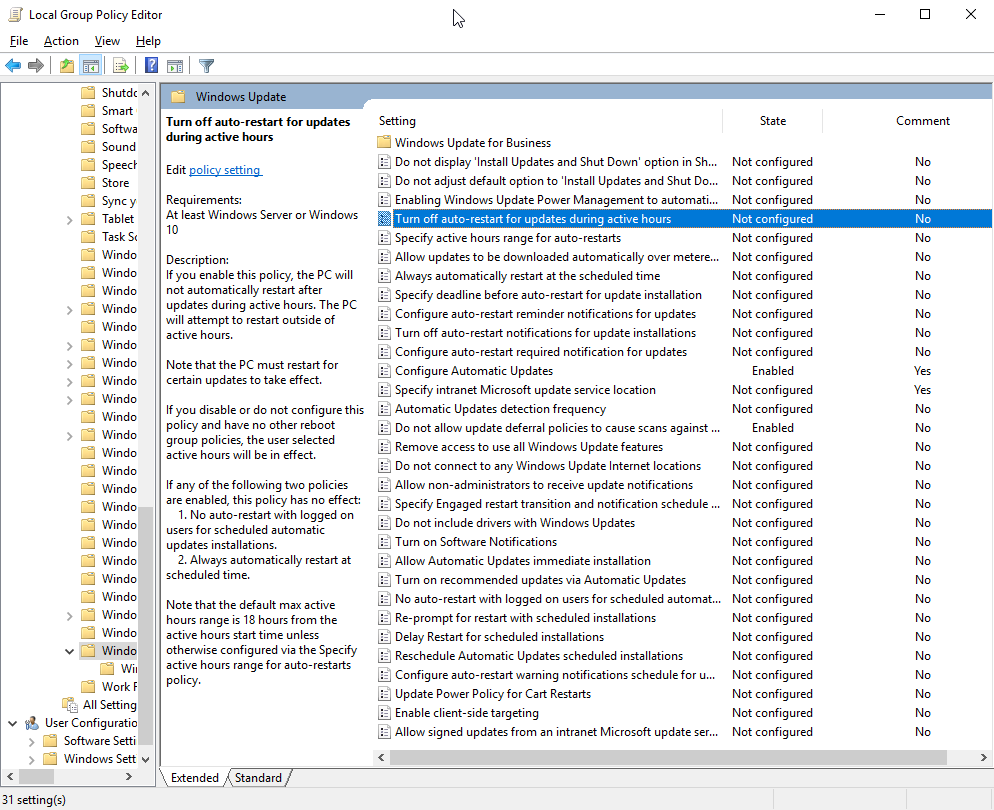Select 'Allow Automatic Updates immediate installation'

(522, 561)
